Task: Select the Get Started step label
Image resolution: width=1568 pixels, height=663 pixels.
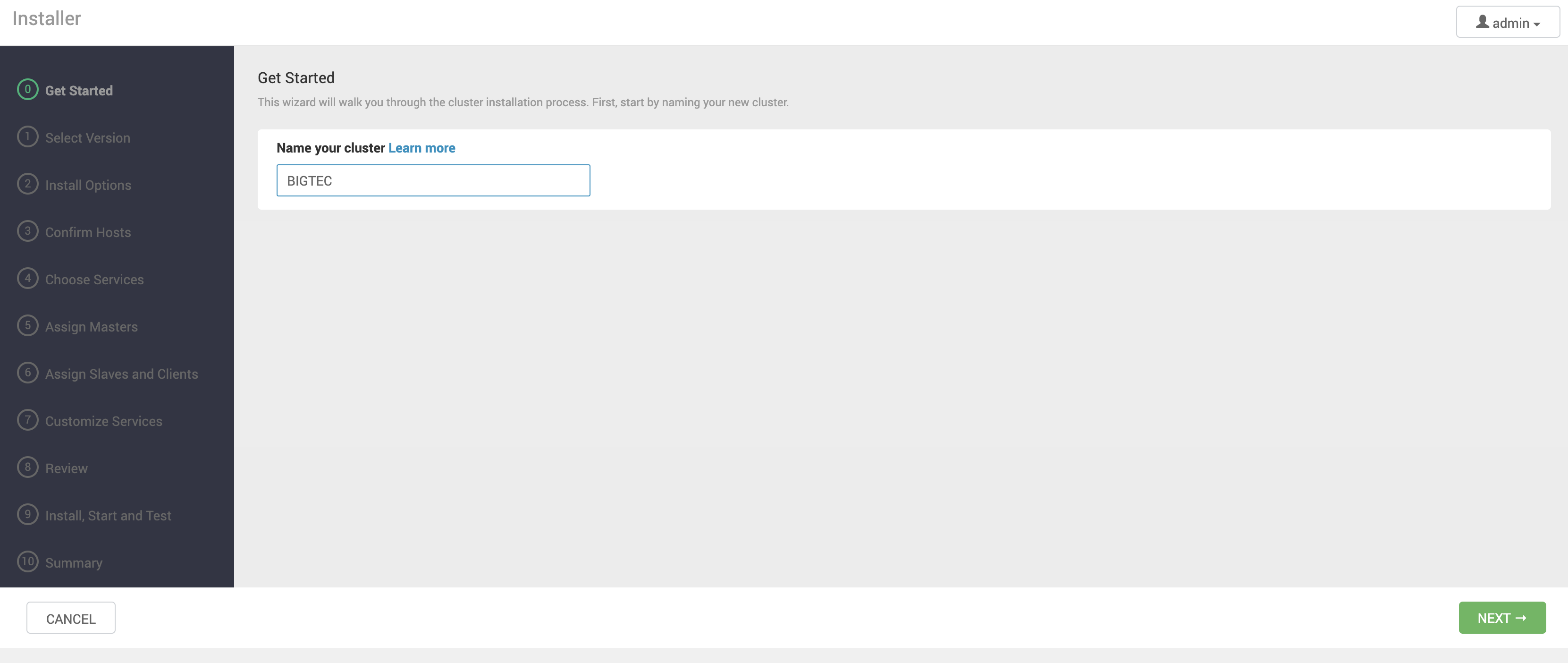Action: [79, 91]
